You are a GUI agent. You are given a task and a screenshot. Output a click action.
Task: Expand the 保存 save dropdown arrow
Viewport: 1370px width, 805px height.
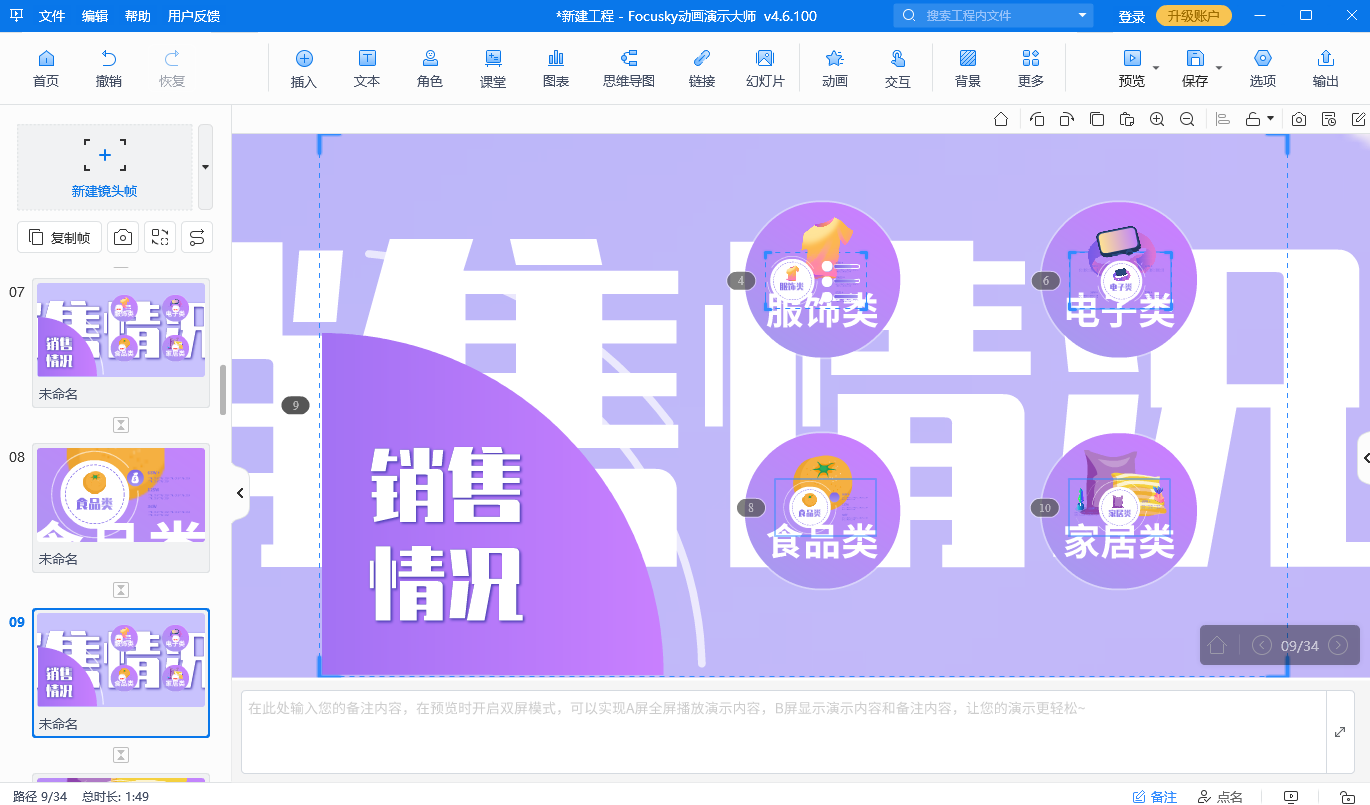1219,68
